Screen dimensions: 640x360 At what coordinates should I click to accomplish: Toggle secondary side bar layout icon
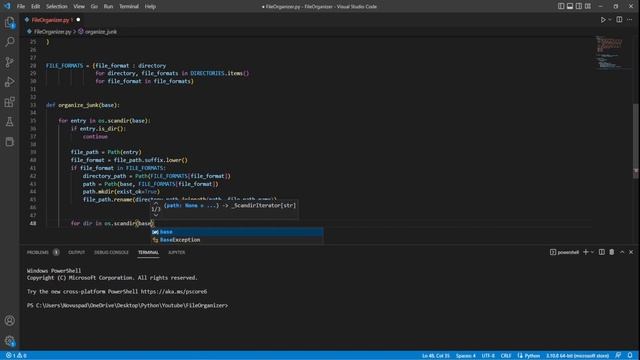pos(579,6)
